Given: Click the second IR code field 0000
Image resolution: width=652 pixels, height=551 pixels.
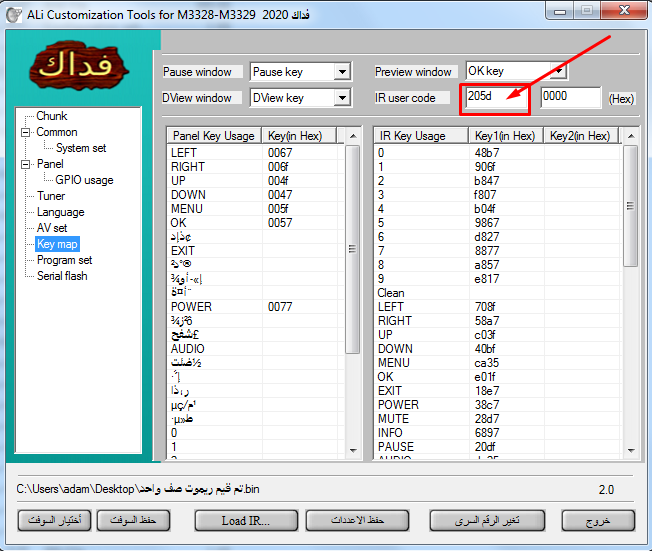Looking at the screenshot, I should coord(570,97).
